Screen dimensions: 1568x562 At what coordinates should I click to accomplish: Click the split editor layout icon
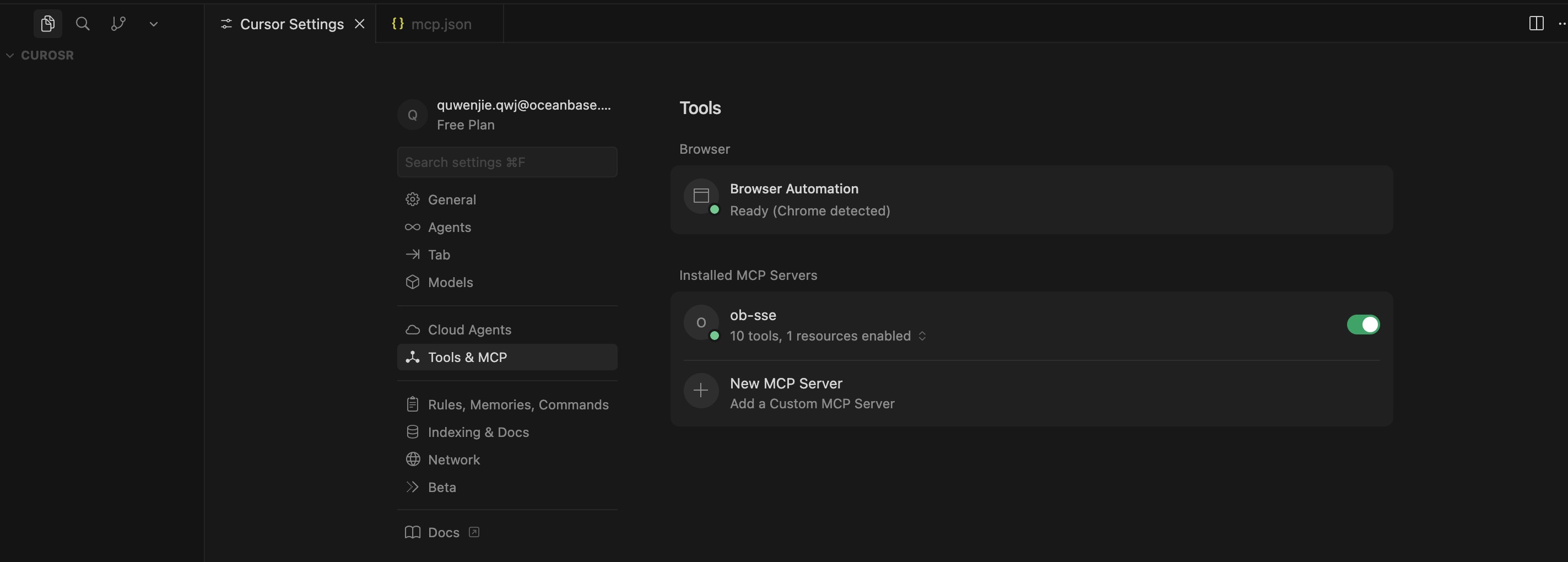(x=1535, y=24)
